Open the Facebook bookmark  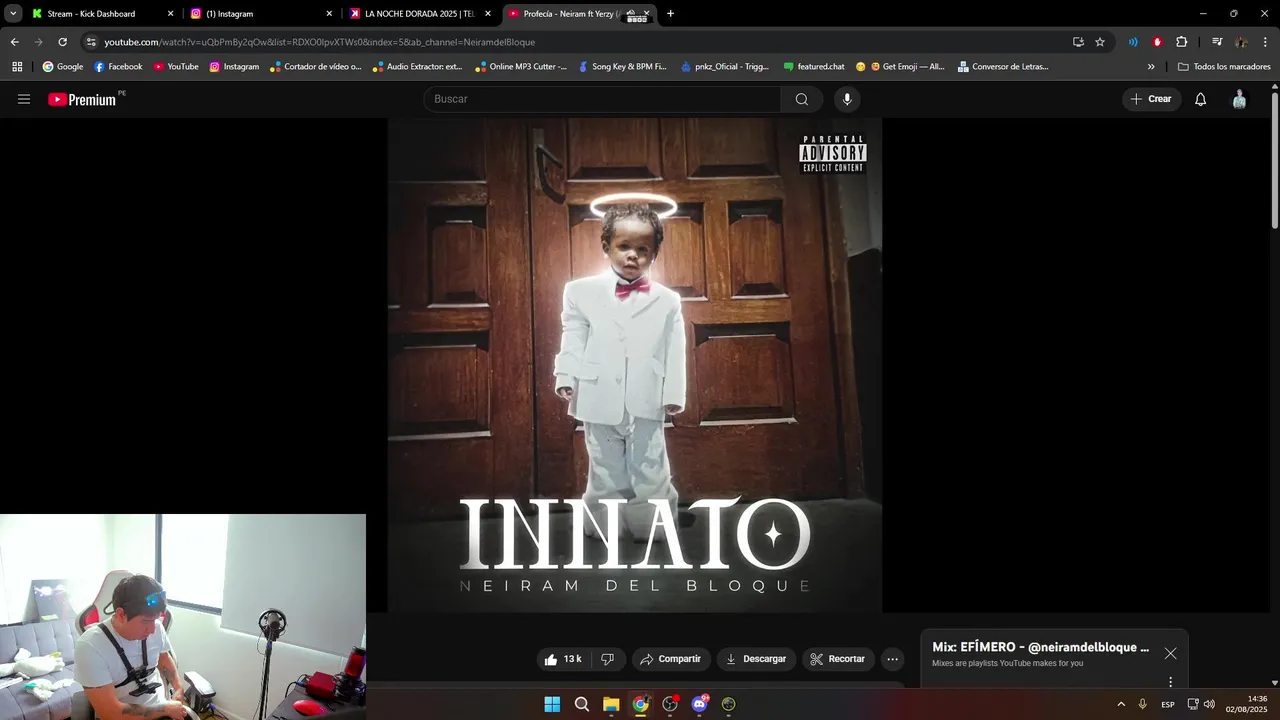coord(118,67)
